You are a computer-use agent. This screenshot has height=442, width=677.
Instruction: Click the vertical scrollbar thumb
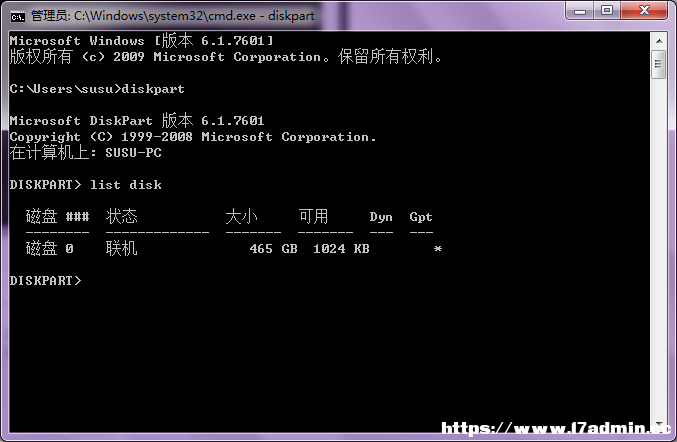pos(659,64)
